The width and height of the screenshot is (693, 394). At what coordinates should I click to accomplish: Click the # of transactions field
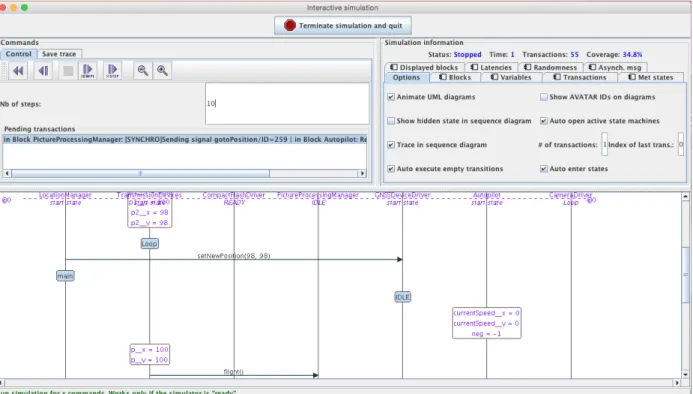click(x=605, y=145)
